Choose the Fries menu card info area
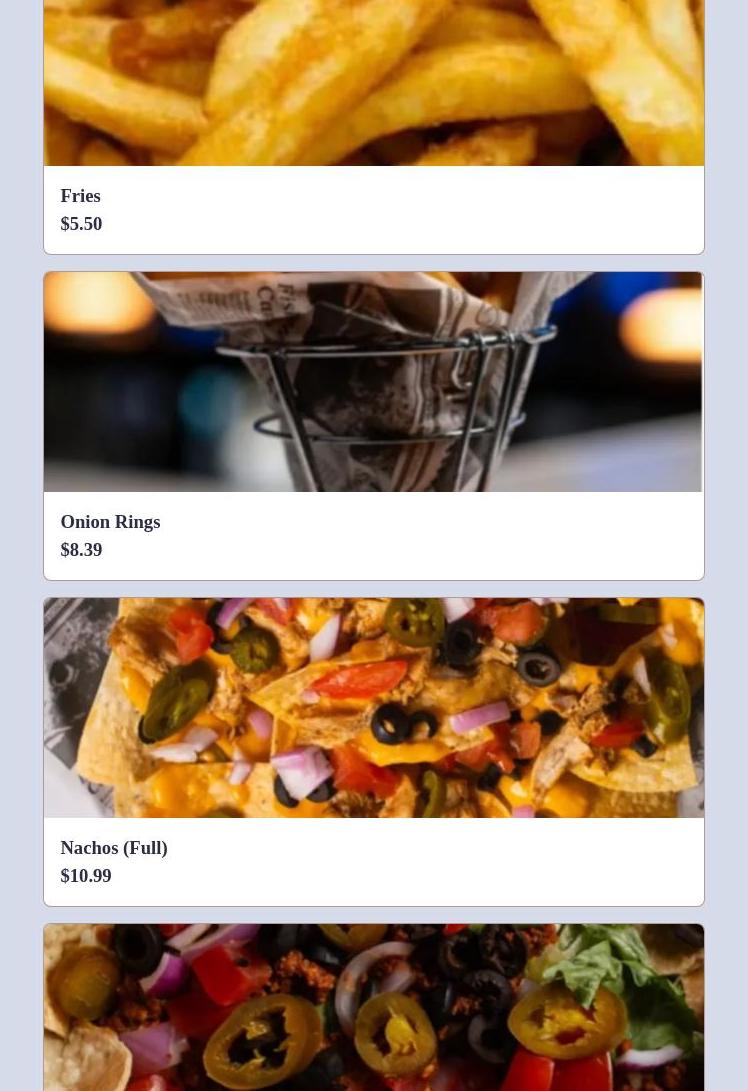The image size is (748, 1091). [x=374, y=210]
